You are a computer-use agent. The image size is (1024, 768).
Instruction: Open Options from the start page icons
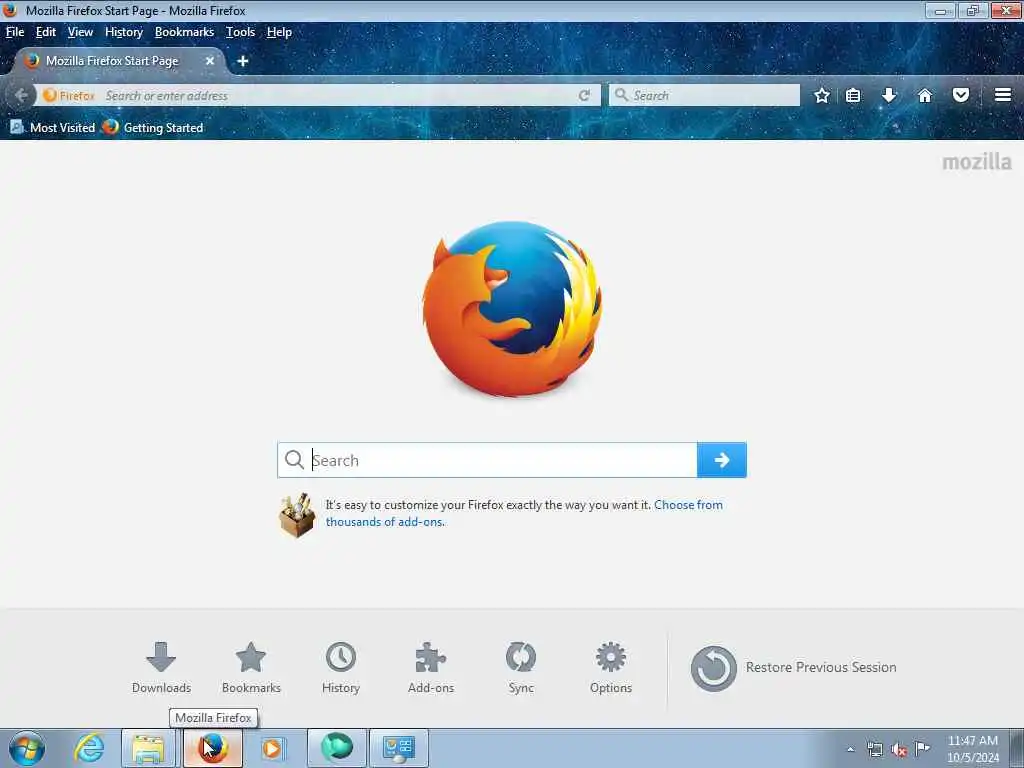(x=611, y=667)
